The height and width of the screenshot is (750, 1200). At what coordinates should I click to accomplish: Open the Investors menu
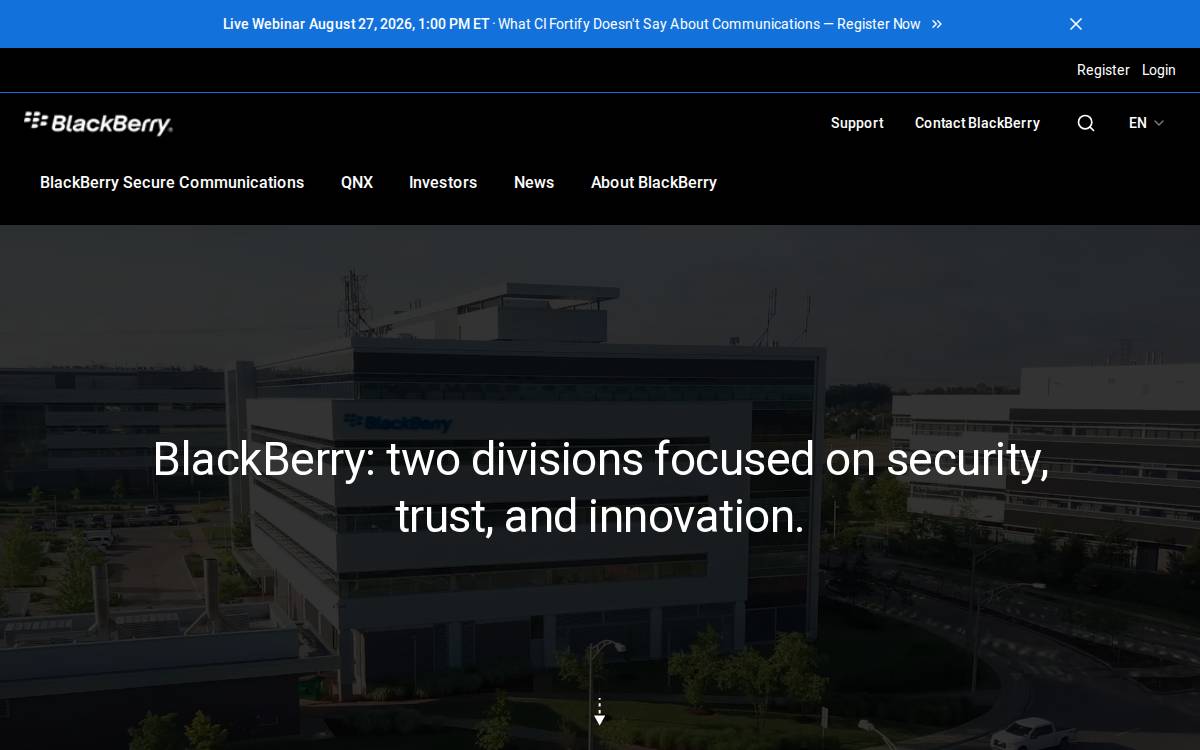point(443,182)
